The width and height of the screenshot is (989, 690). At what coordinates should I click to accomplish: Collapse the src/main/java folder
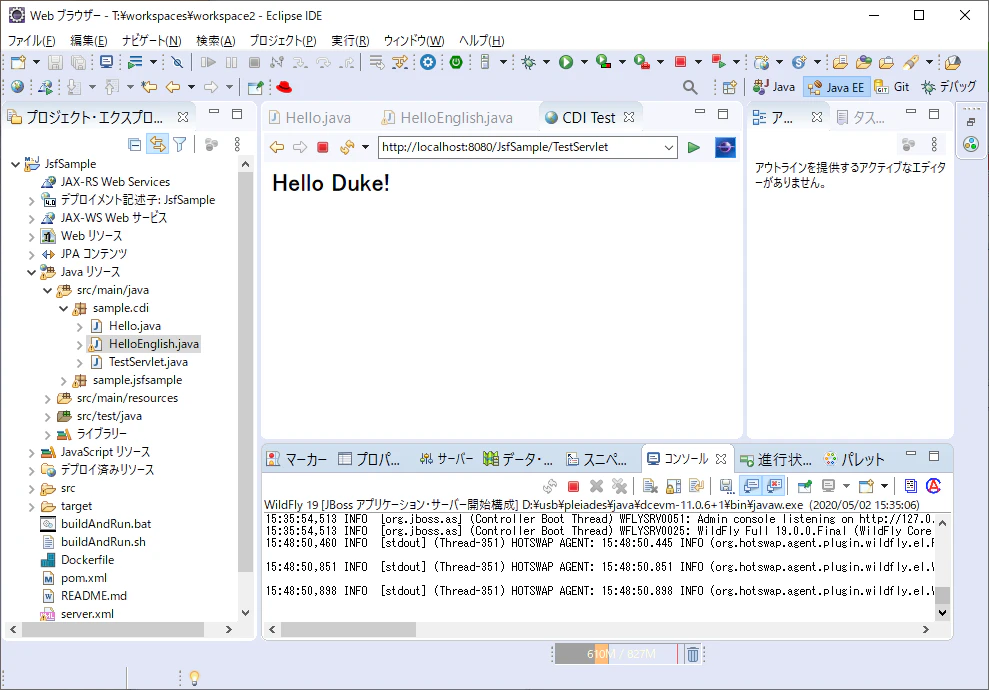pyautogui.click(x=47, y=290)
